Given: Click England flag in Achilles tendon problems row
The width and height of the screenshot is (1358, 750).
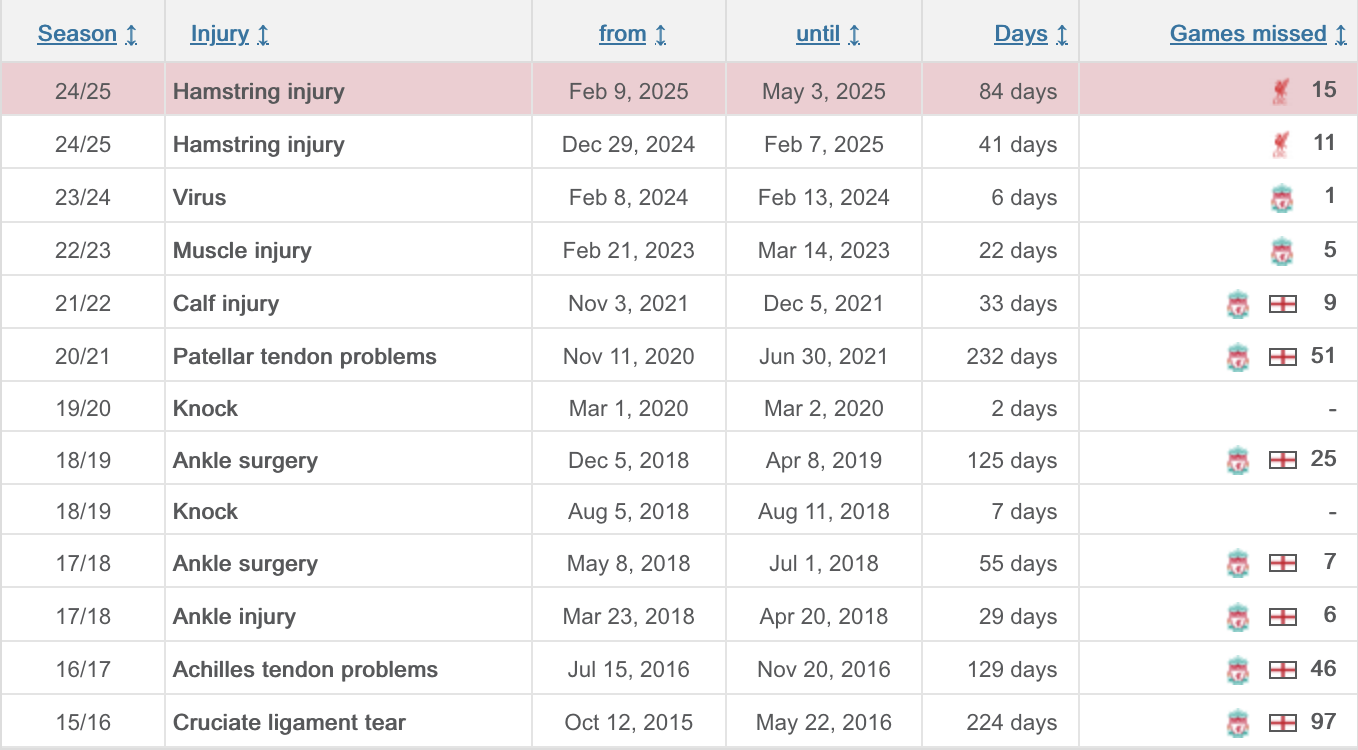Looking at the screenshot, I should point(1282,670).
